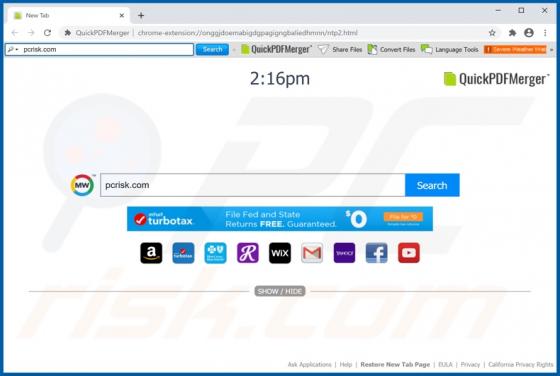This screenshot has width=560, height=376.
Task: Click the QuickPDFMerger logo in page header
Action: [496, 79]
